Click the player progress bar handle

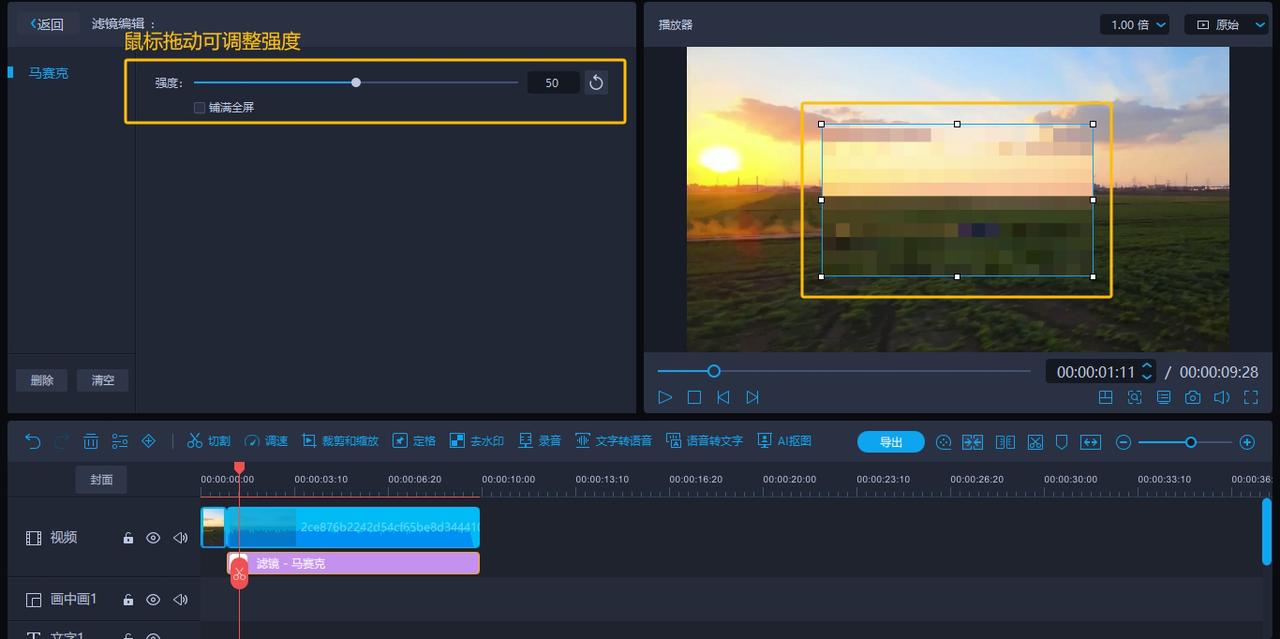pos(714,371)
